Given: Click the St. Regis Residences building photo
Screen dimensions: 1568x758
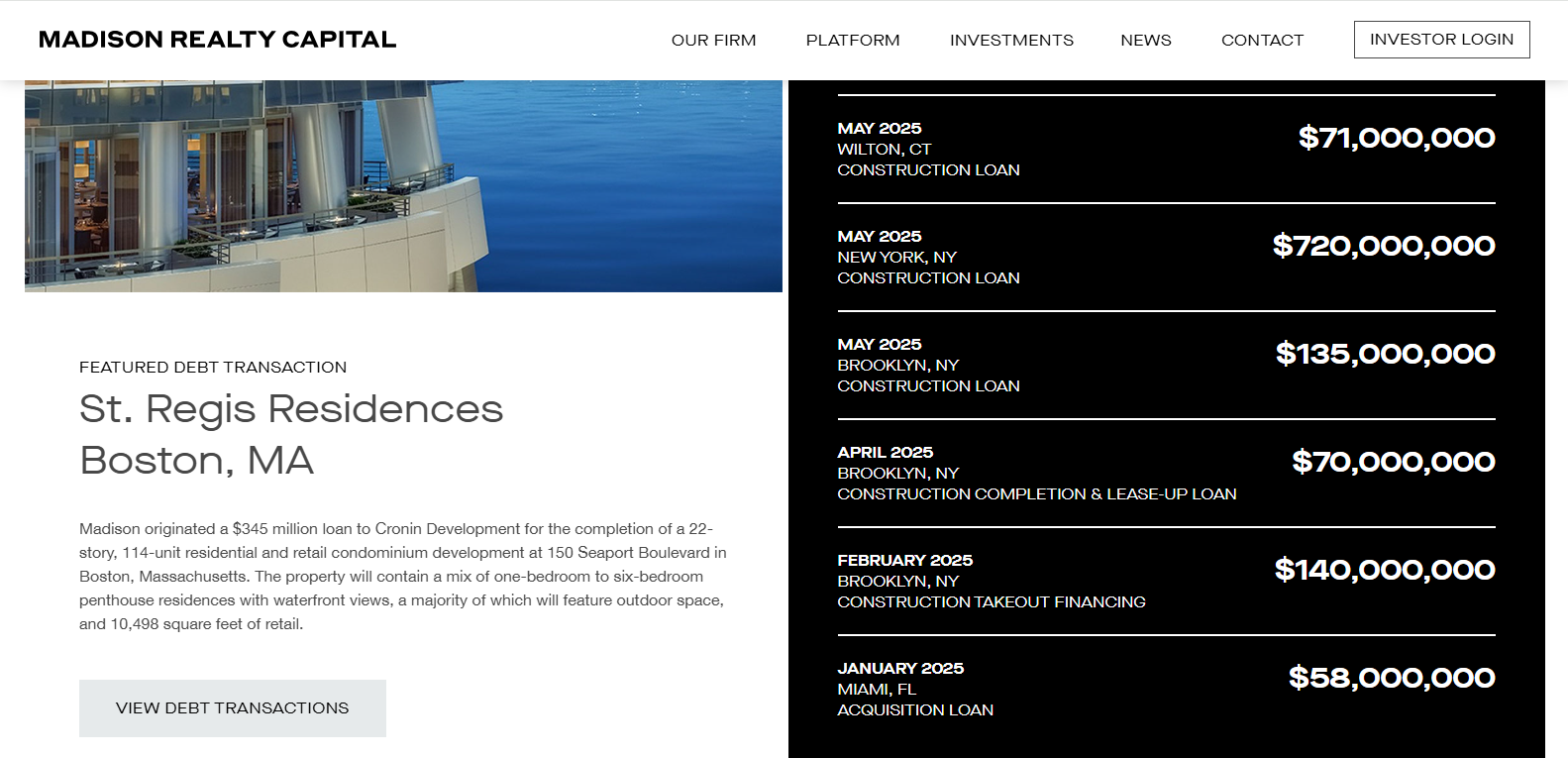Looking at the screenshot, I should 403,186.
